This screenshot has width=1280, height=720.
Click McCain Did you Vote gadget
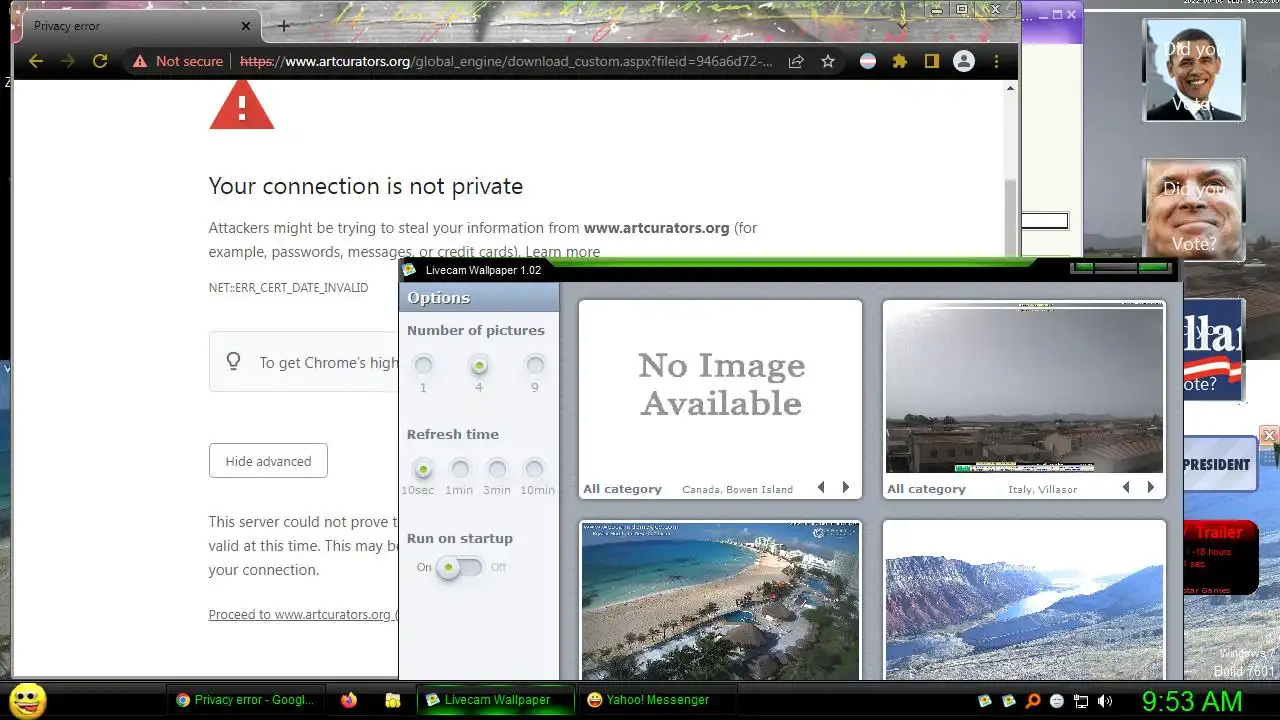click(1194, 209)
